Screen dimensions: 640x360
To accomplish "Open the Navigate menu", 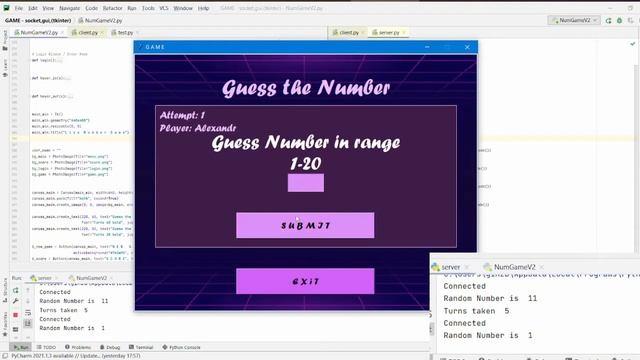I will [x=70, y=8].
